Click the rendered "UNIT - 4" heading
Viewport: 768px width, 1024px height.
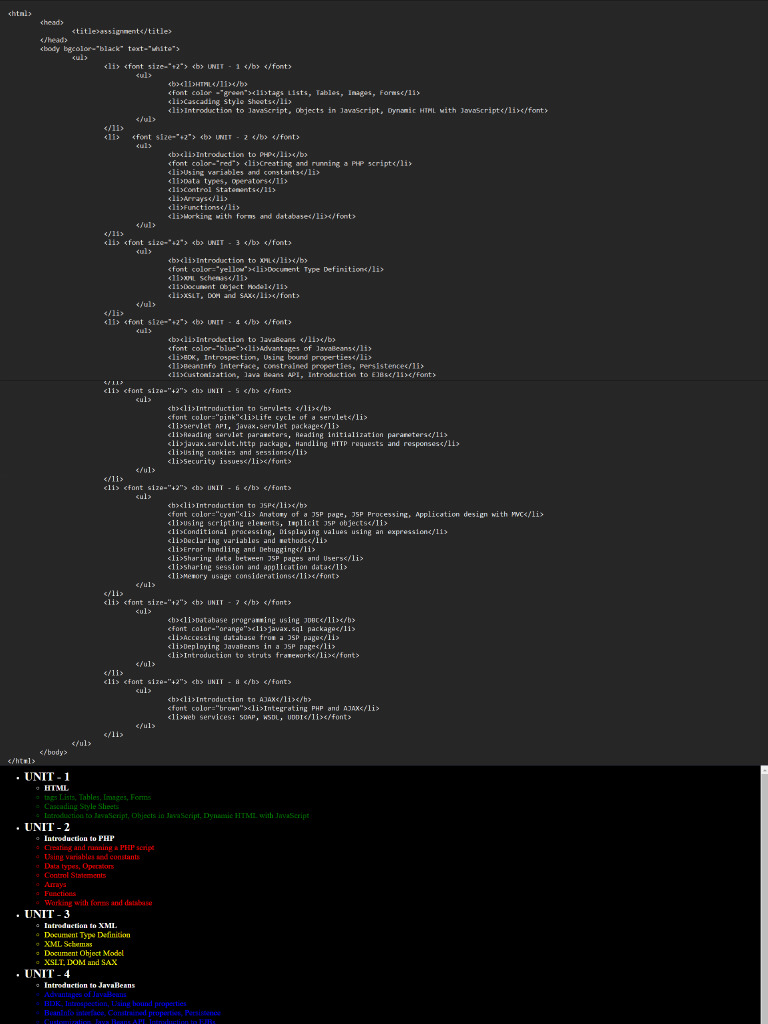coord(47,974)
